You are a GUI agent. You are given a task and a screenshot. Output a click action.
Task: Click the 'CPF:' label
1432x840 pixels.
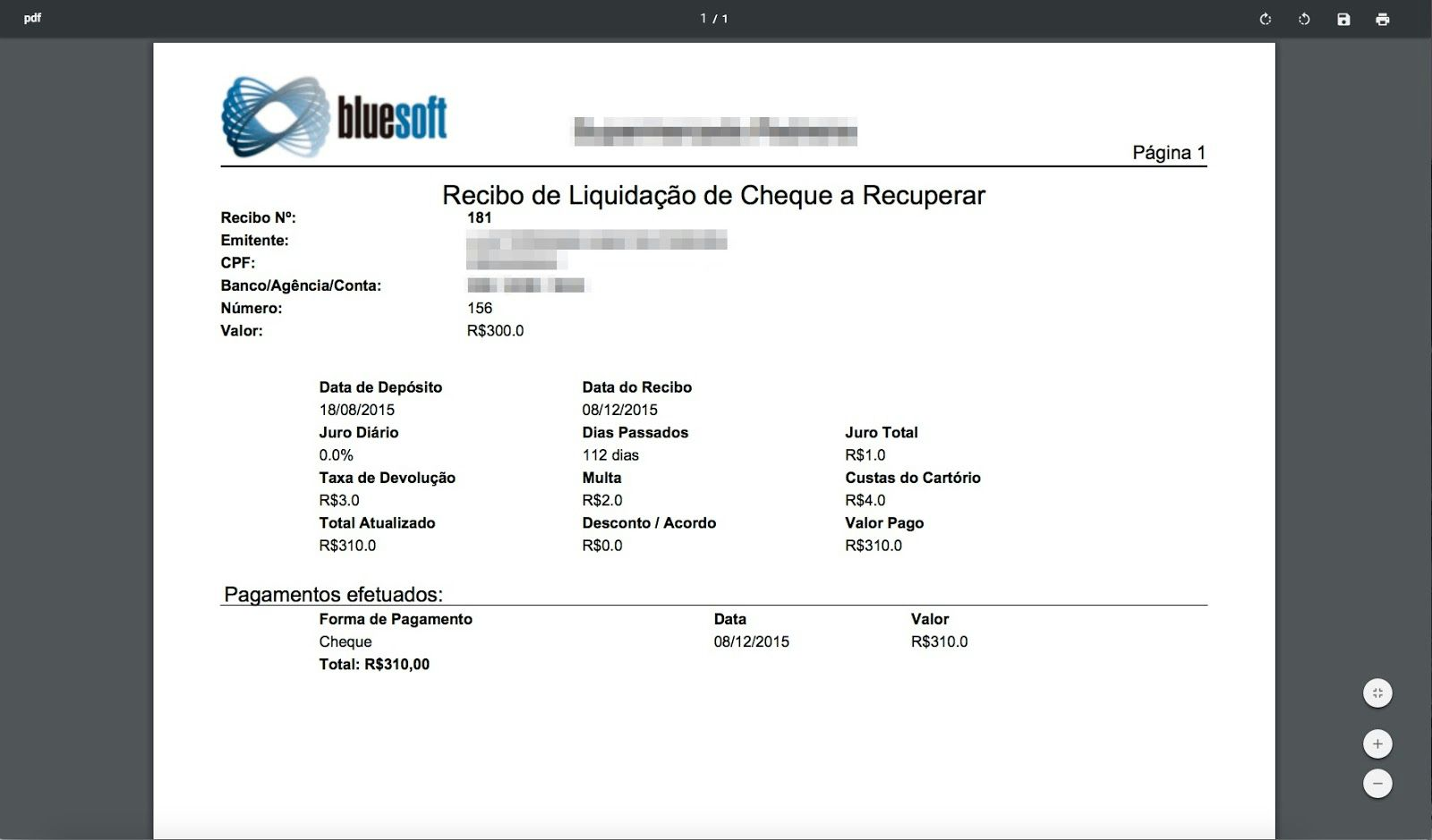point(238,263)
